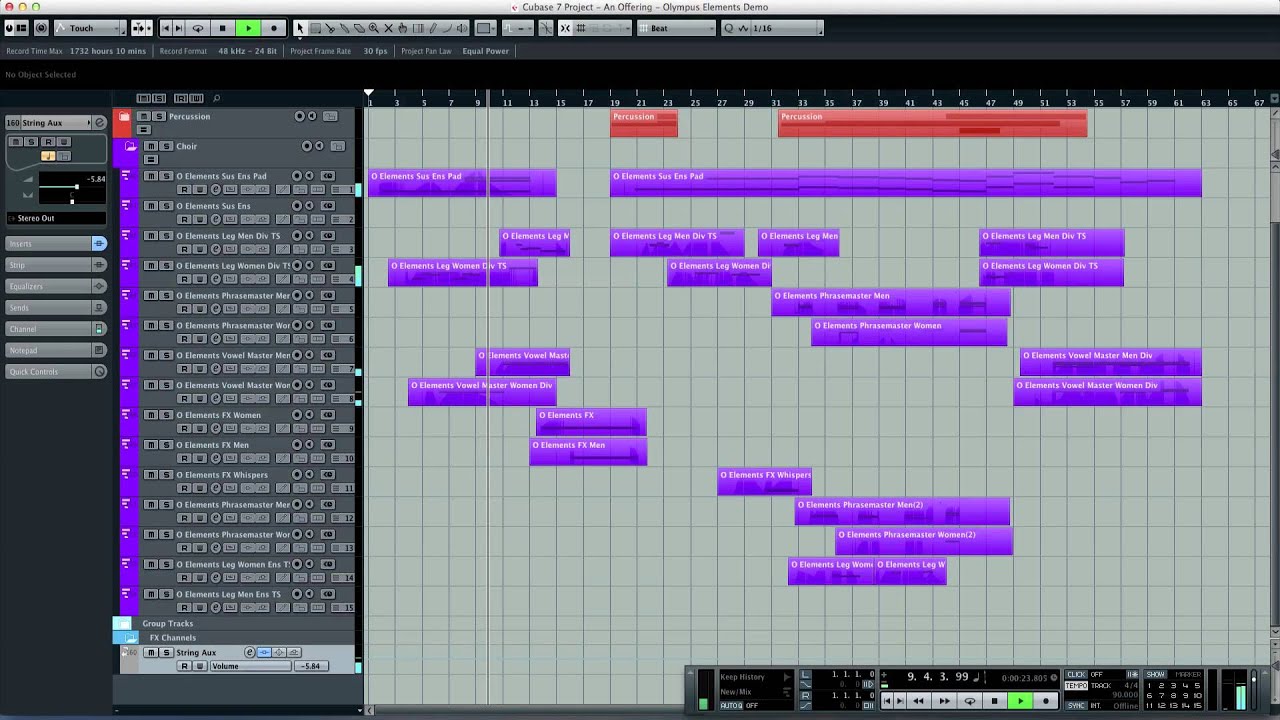
Task: Click fast forward in transport panel
Action: click(945, 701)
